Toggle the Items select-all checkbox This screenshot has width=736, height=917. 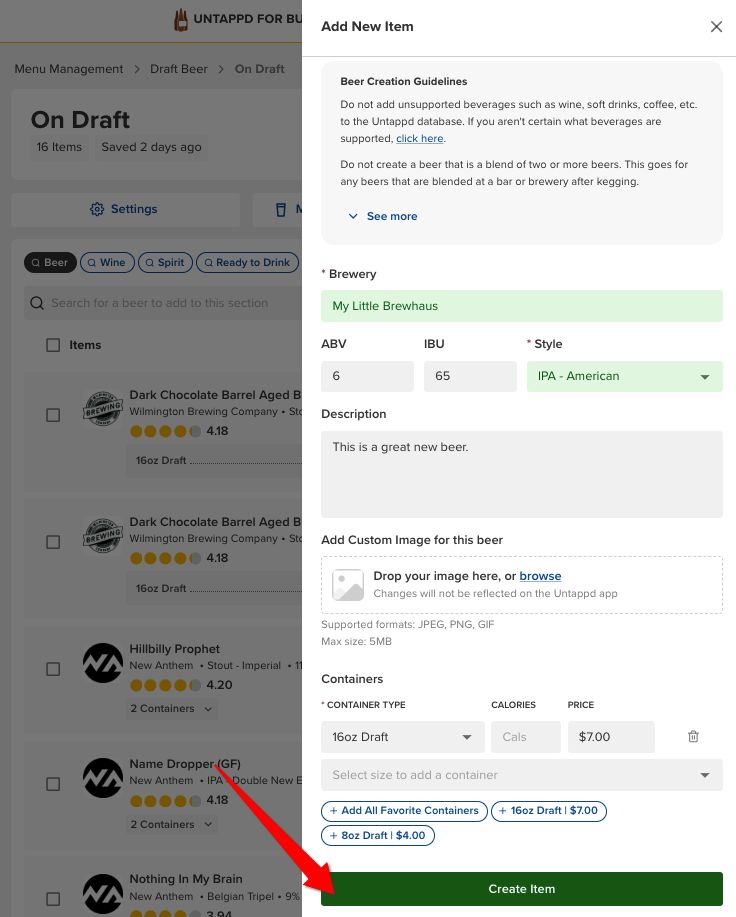click(53, 345)
